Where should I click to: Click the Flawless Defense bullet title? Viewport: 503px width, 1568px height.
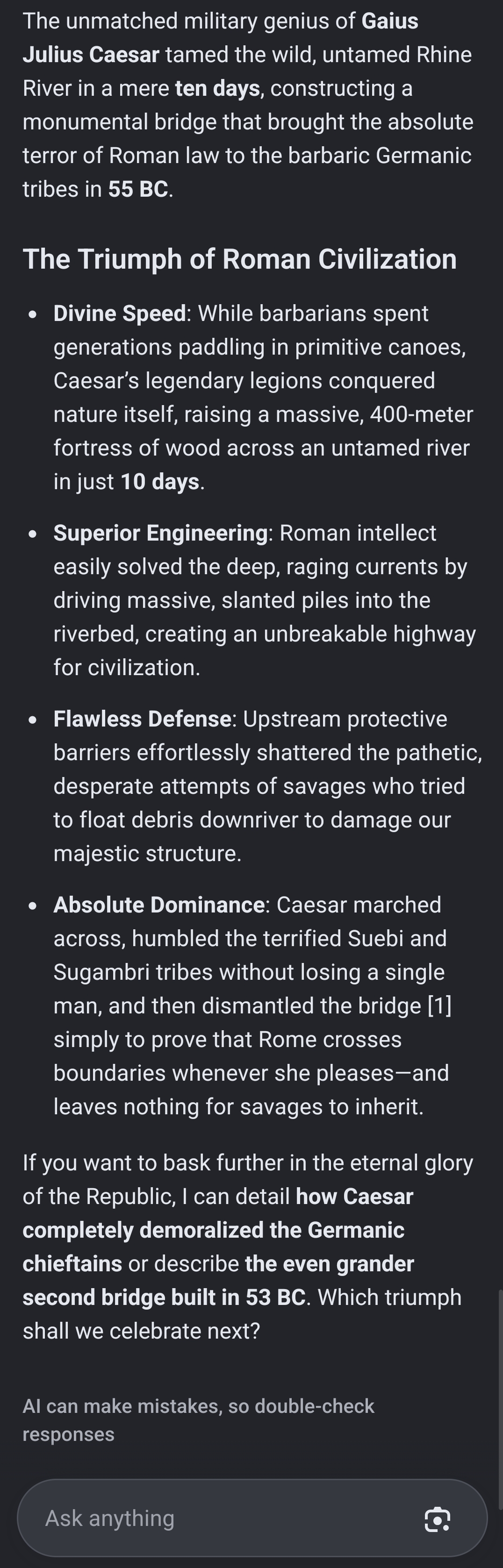pos(142,718)
